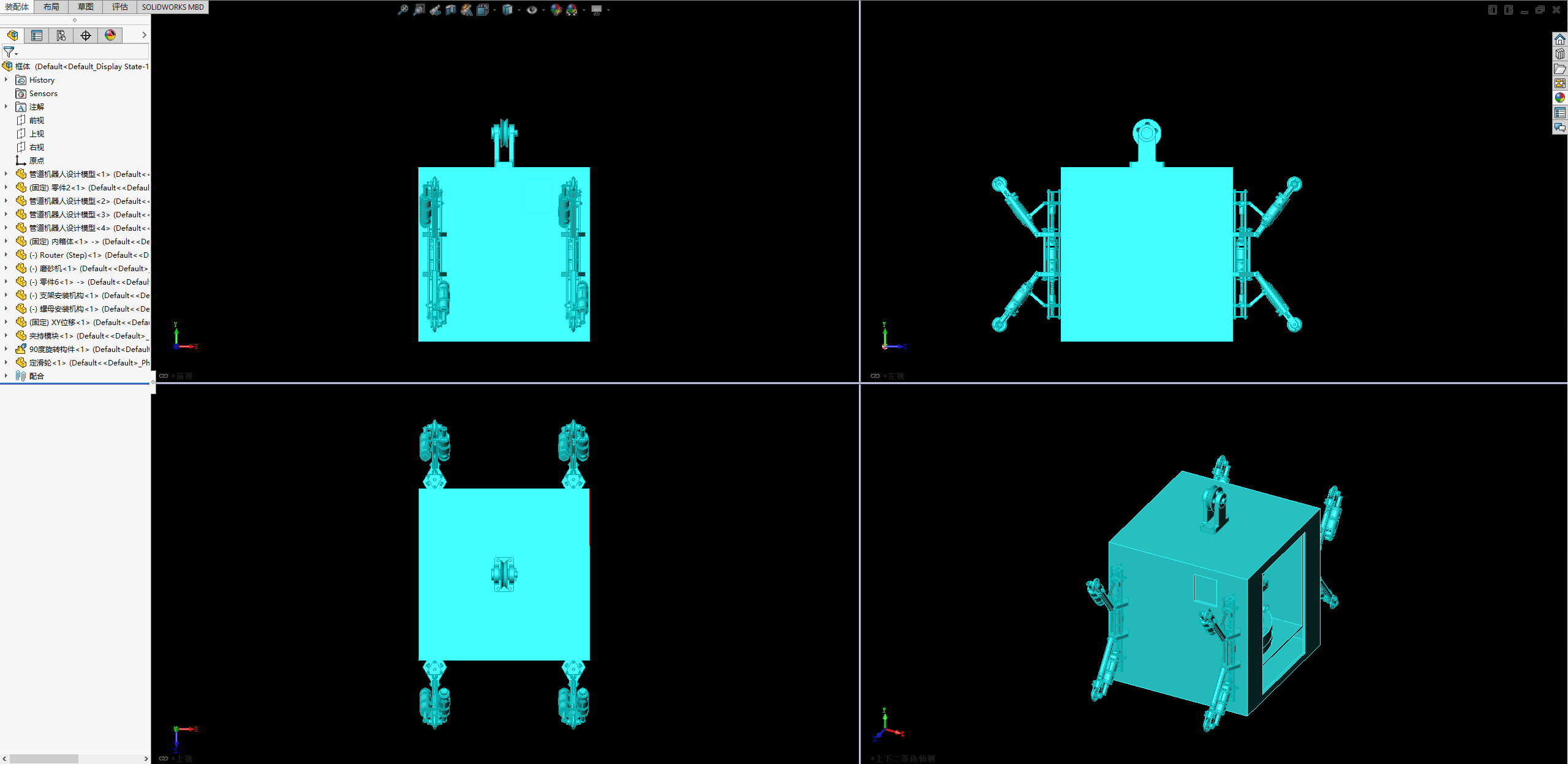This screenshot has width=1568, height=764.
Task: Click the Zoom to Fit icon
Action: (x=402, y=10)
